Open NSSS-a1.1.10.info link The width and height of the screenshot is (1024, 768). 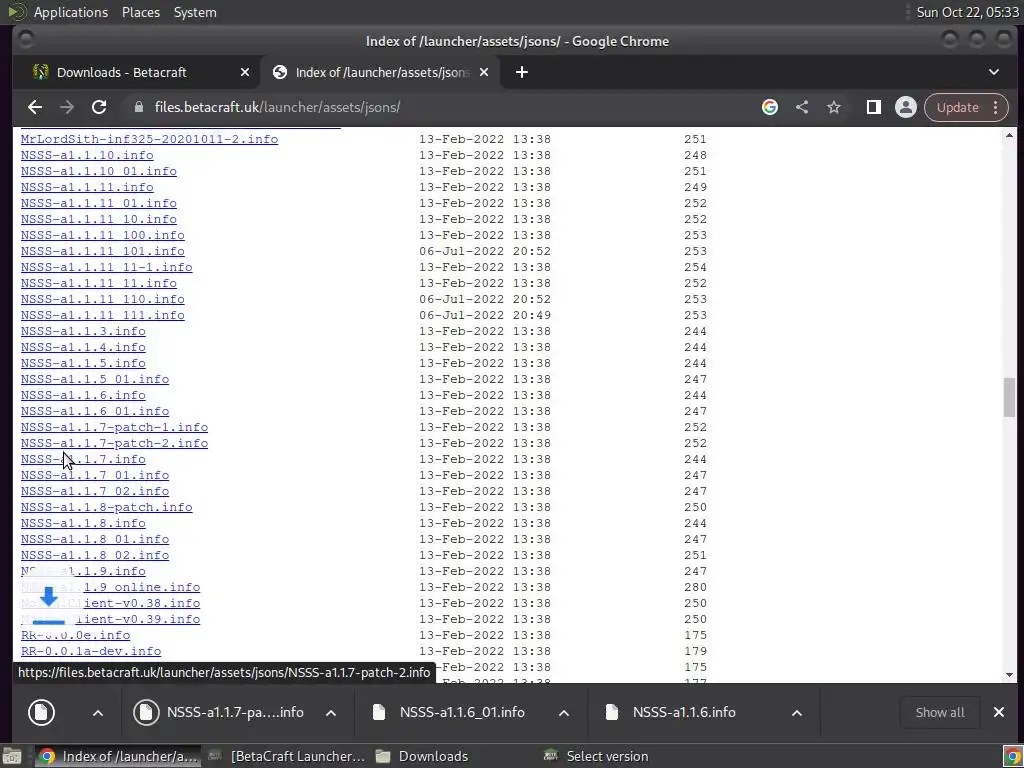pos(87,155)
